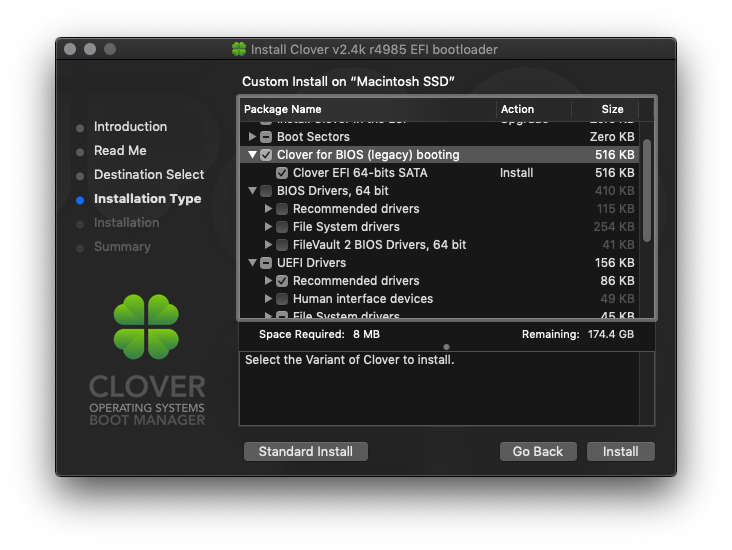
Task: Select the Destination Select step
Action: pos(149,175)
